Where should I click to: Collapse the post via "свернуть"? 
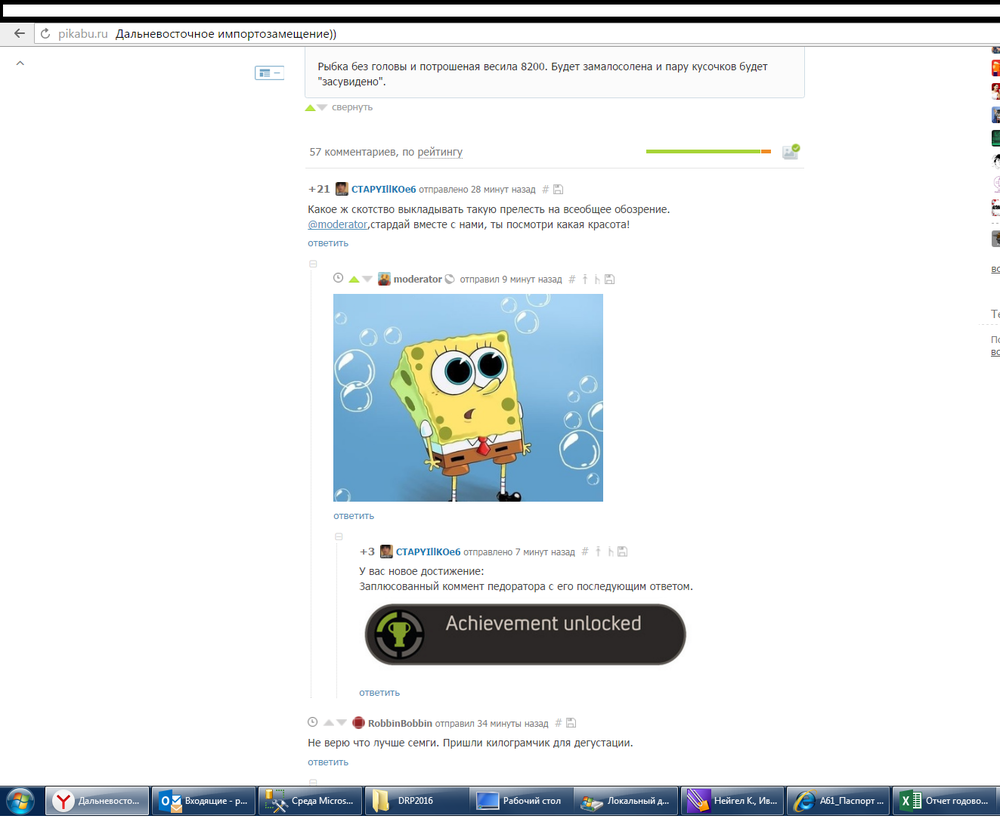point(352,107)
